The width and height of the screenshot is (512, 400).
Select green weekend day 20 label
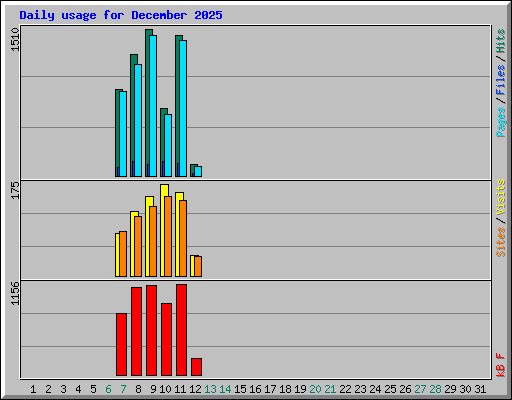315,389
